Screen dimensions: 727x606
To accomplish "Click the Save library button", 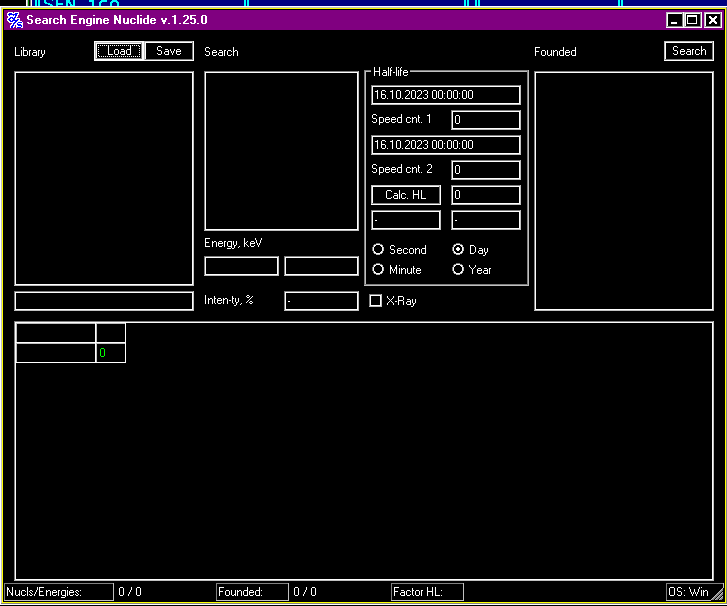I will [x=169, y=51].
